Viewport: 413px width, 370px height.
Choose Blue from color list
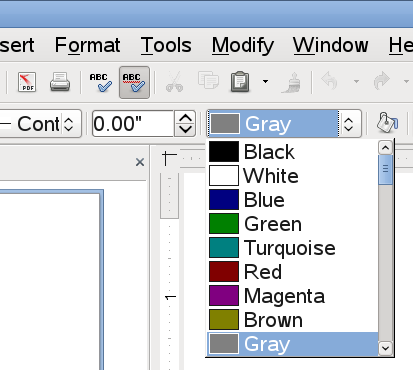pos(293,200)
